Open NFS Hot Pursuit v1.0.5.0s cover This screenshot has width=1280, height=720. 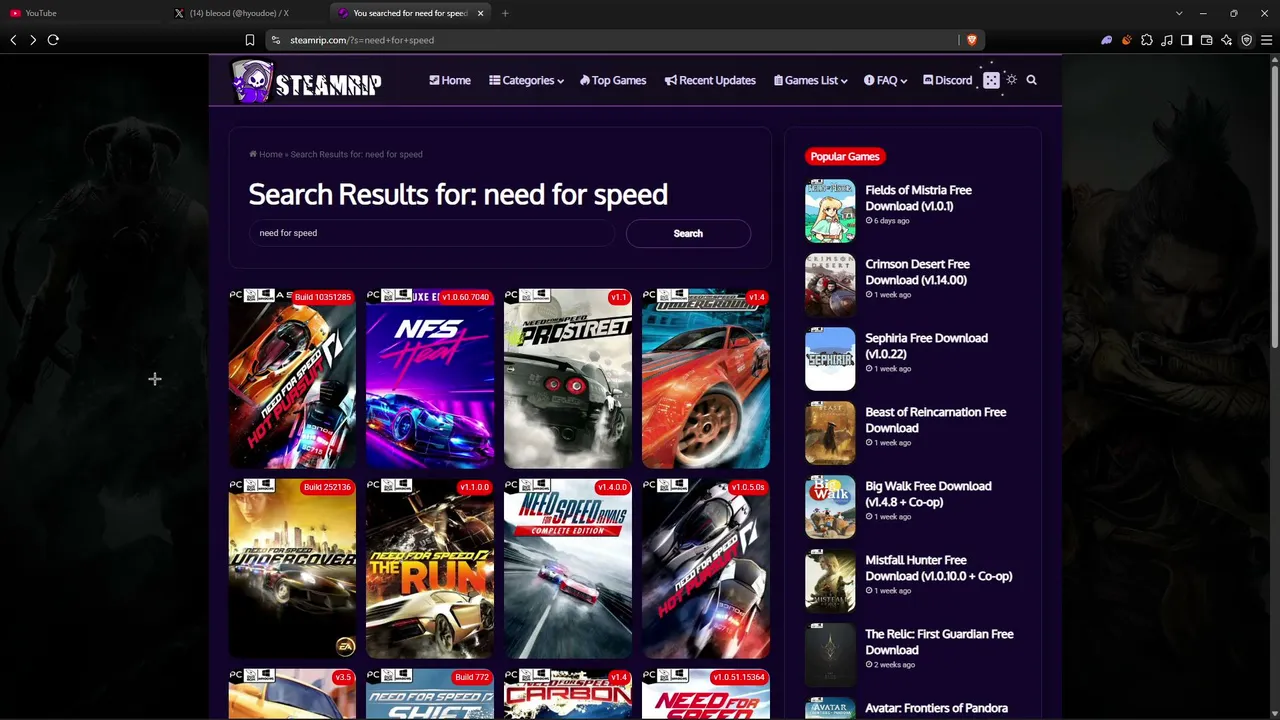click(x=706, y=568)
